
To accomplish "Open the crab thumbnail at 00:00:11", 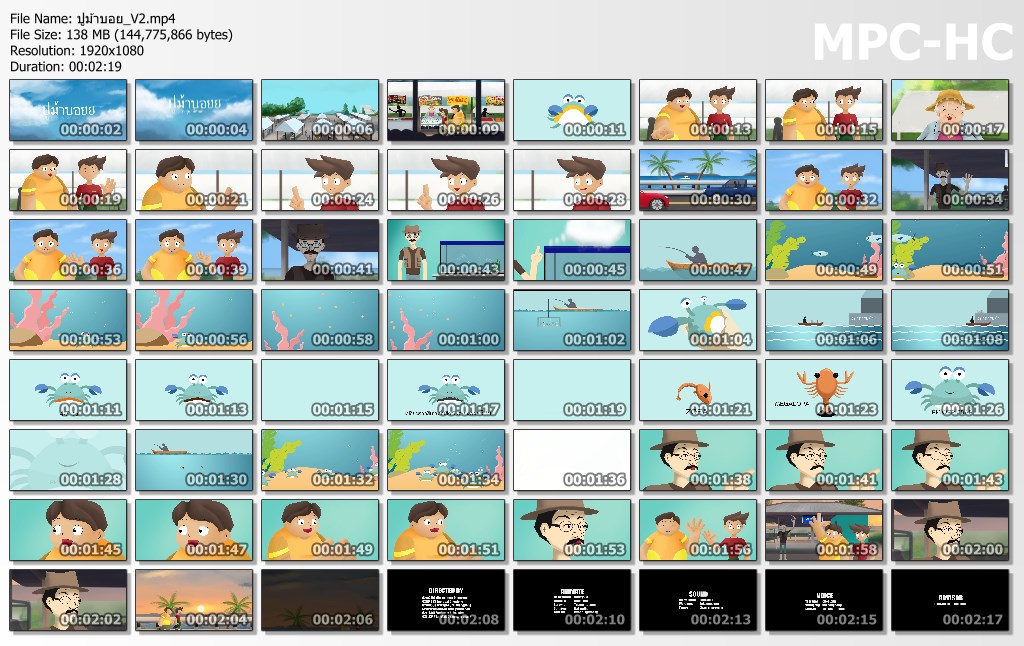I will point(572,111).
